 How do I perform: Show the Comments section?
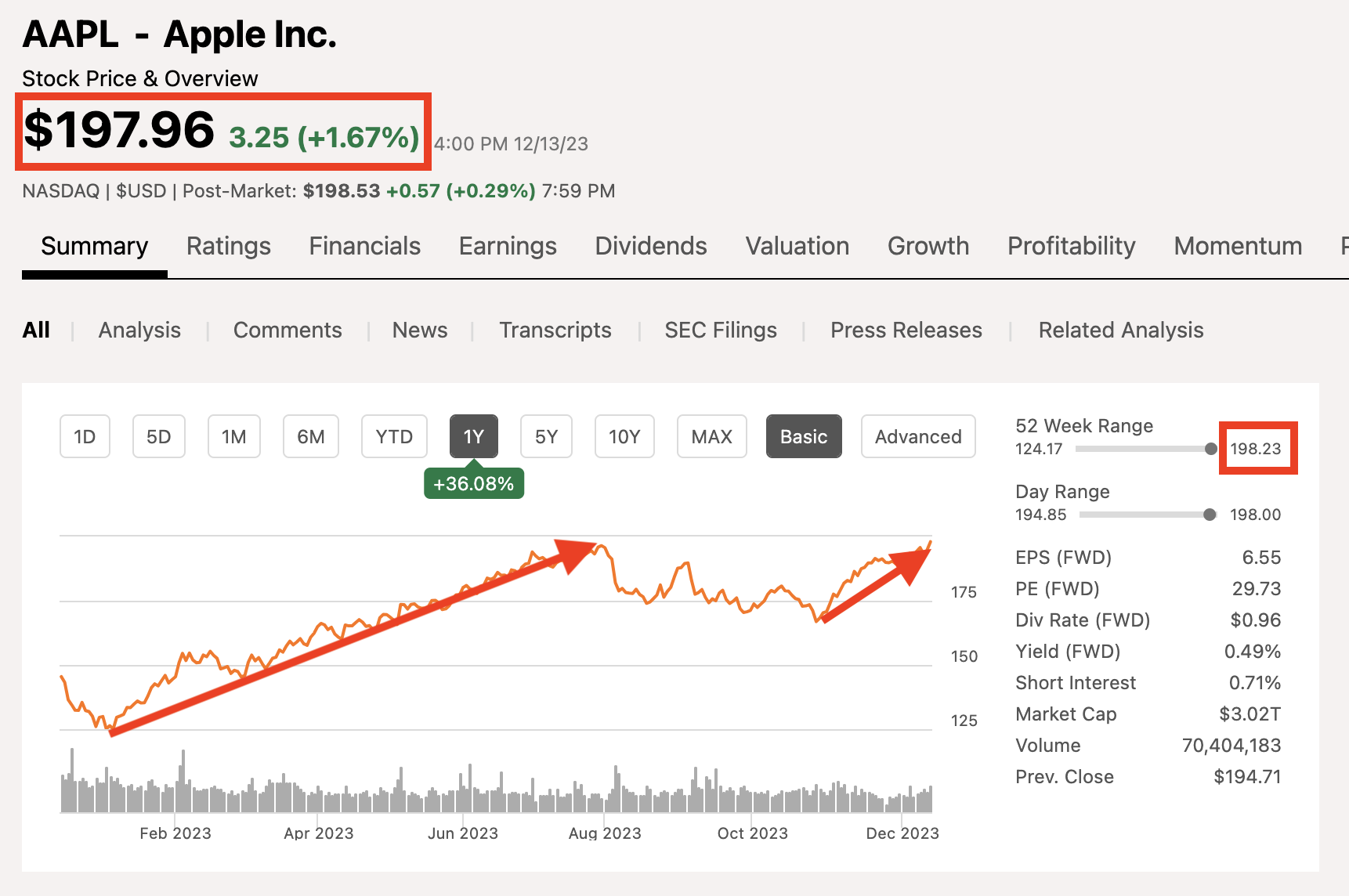tap(288, 330)
